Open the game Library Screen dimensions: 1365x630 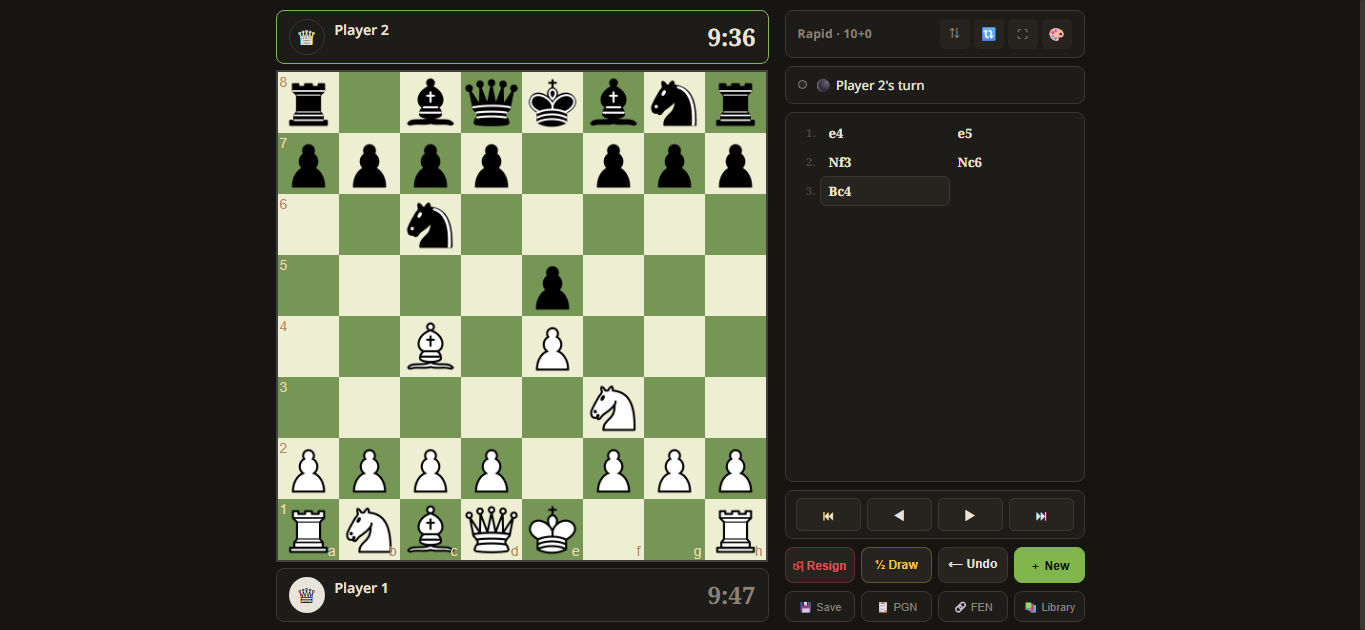pyautogui.click(x=1049, y=607)
